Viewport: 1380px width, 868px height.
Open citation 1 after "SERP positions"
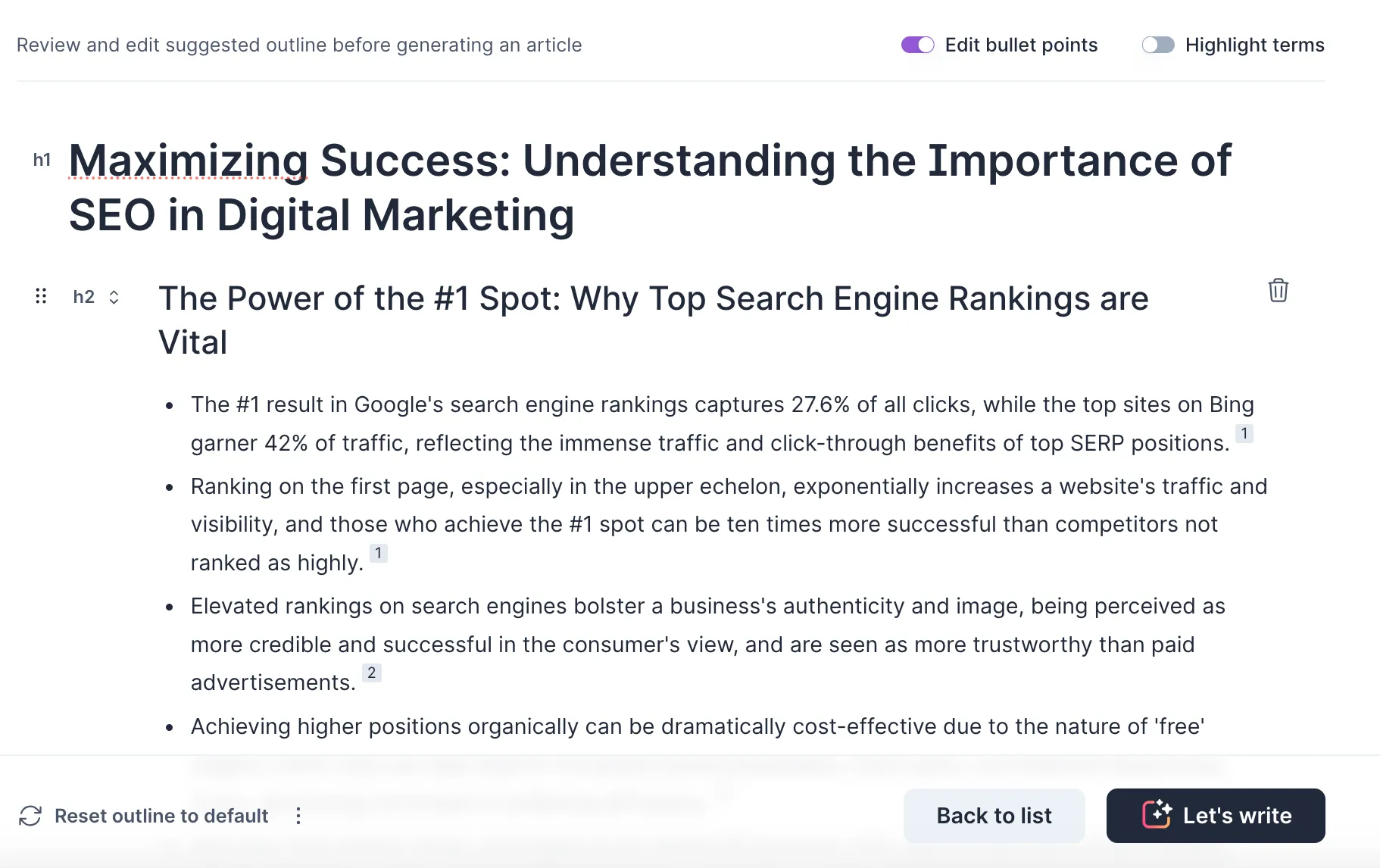tap(1244, 434)
